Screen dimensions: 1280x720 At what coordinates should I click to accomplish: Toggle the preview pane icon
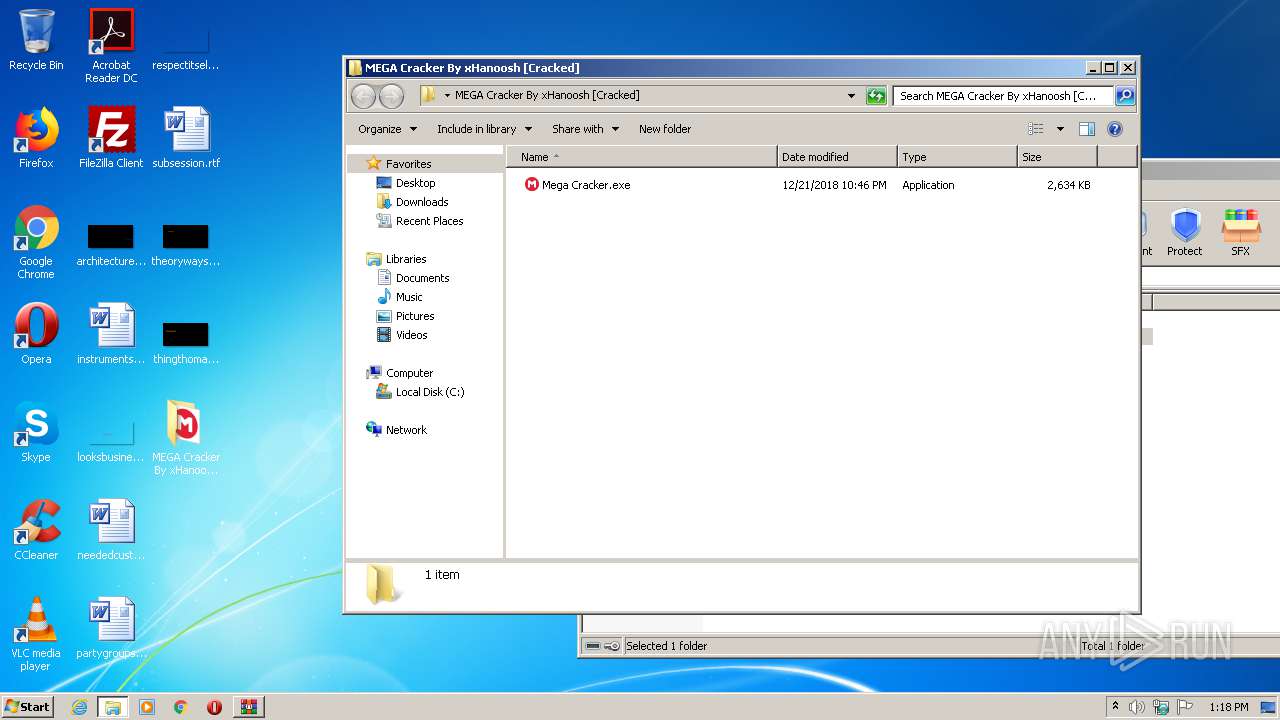point(1087,129)
